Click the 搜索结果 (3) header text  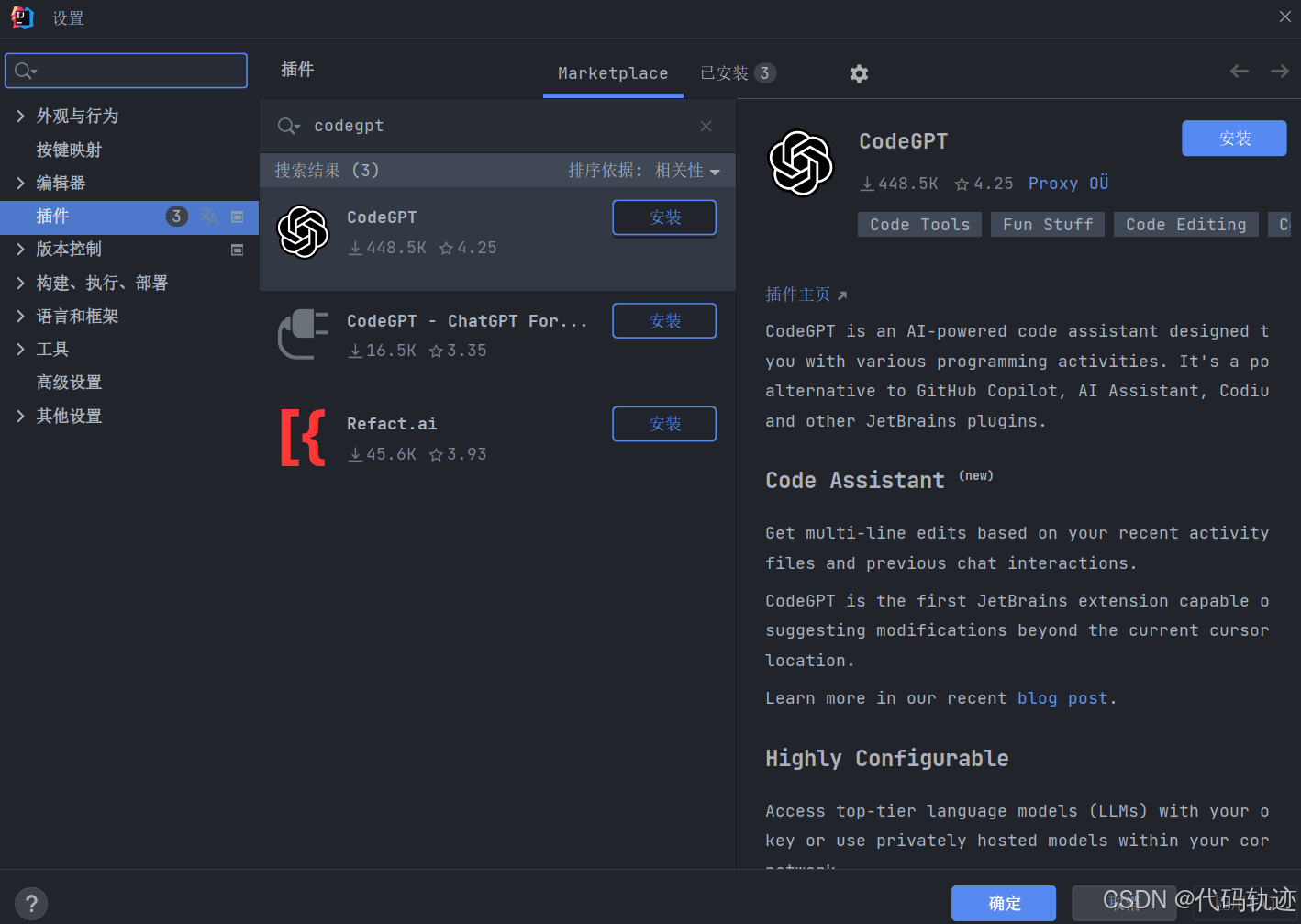[x=327, y=171]
